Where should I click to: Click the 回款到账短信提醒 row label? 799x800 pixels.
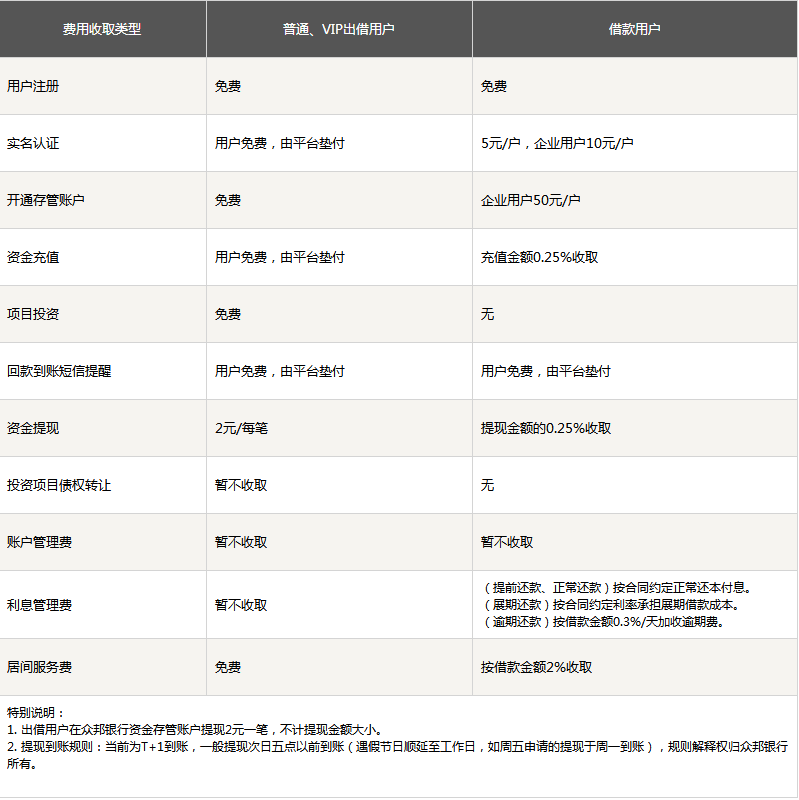pos(59,371)
